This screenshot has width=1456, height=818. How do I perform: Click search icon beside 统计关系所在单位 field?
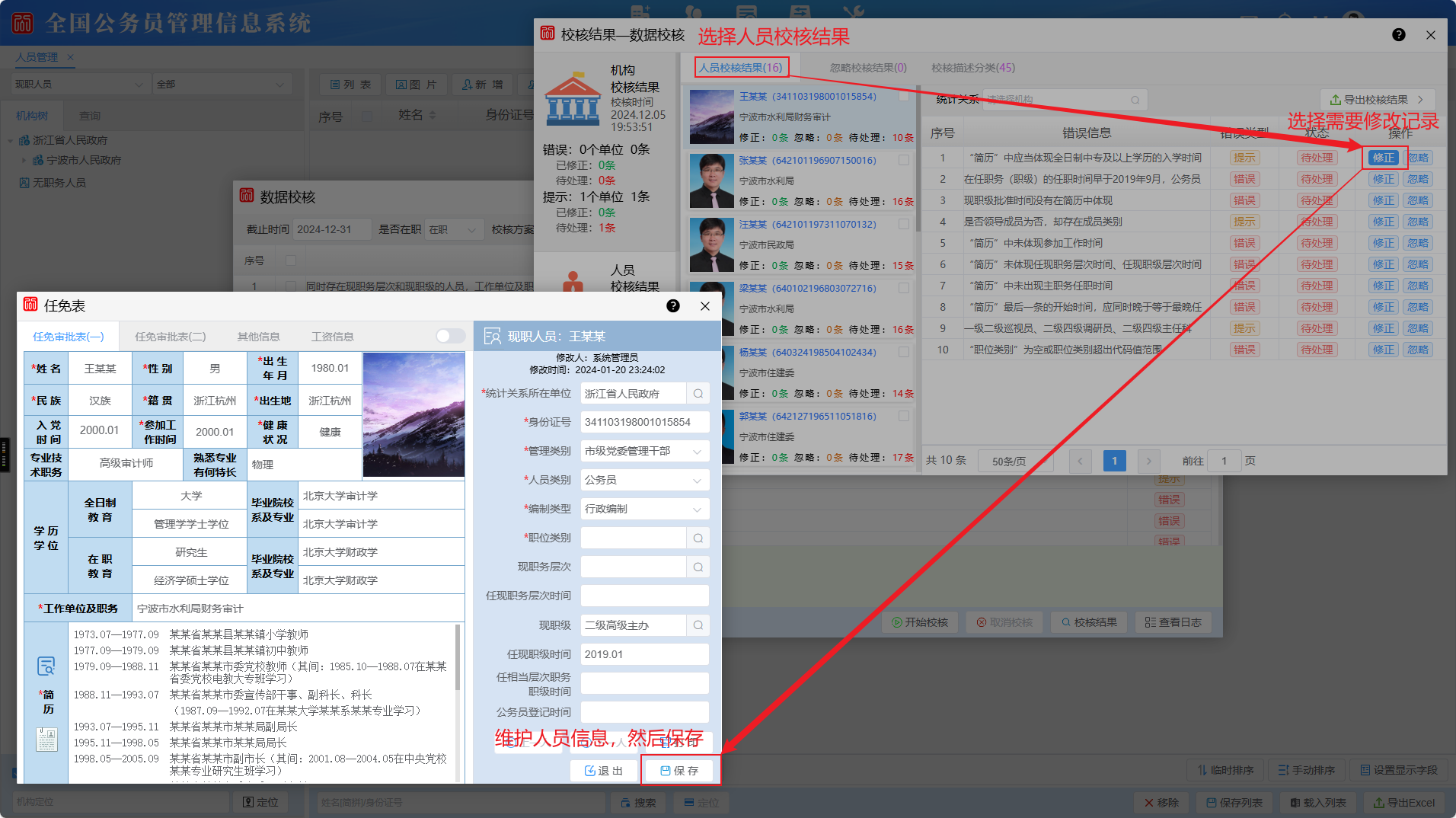coord(698,394)
